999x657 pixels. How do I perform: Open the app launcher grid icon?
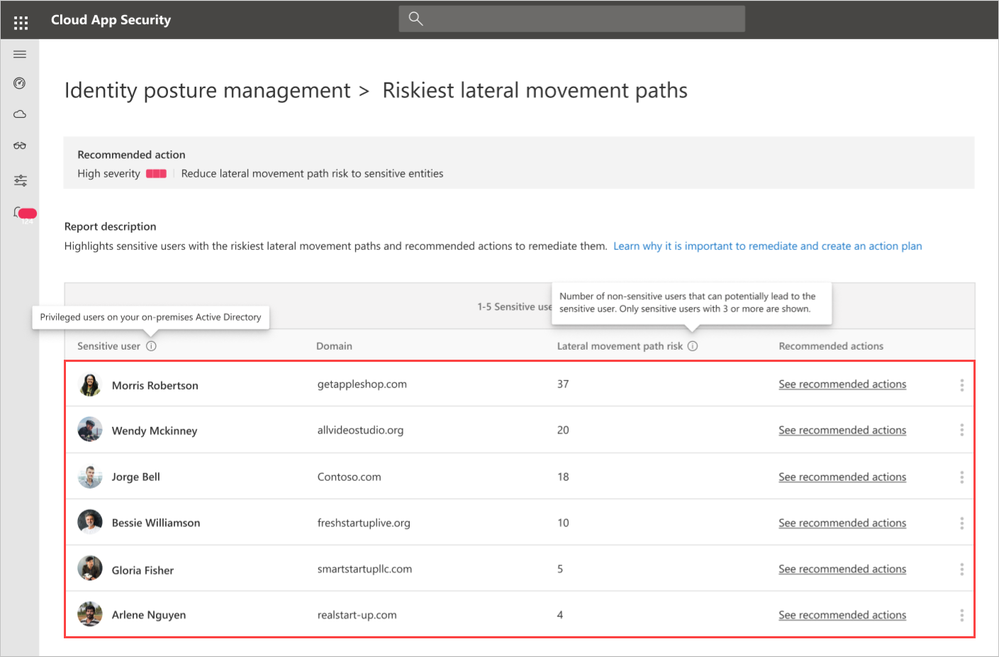click(x=20, y=23)
